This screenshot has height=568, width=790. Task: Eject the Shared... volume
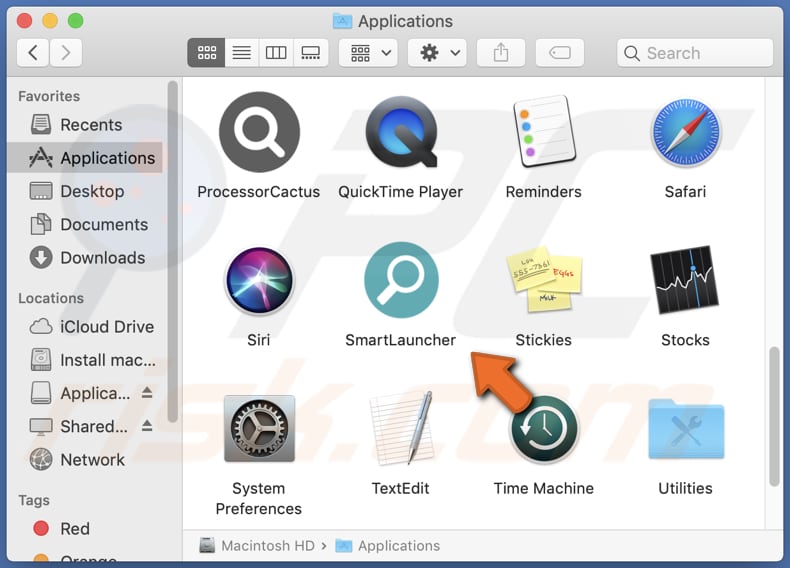tap(147, 425)
